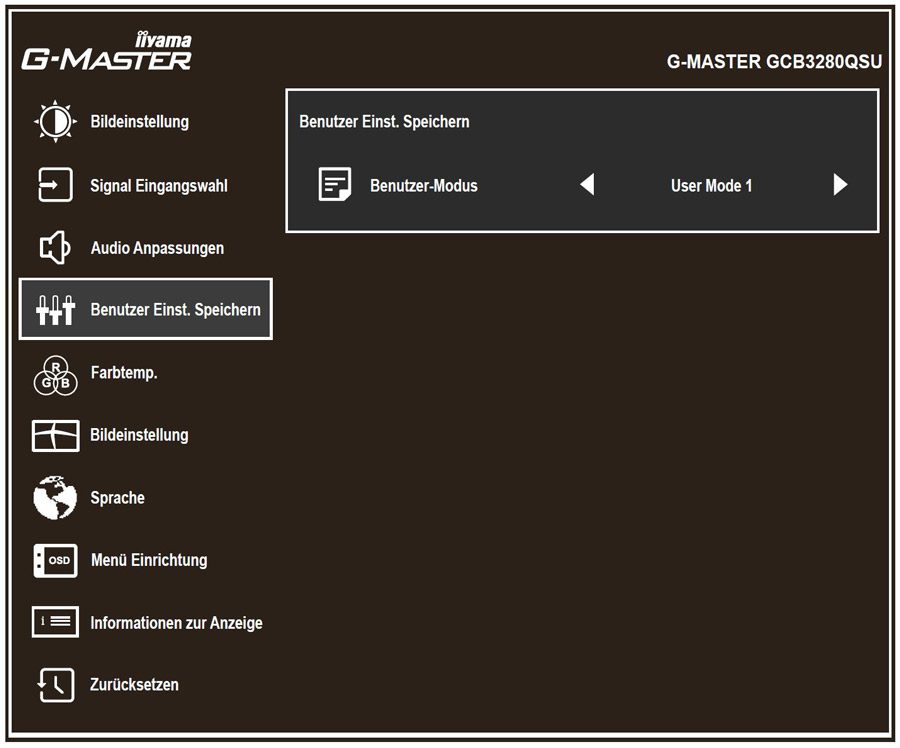This screenshot has height=748, width=900.
Task: Choose Zurücksetzen to reset settings
Action: click(x=134, y=684)
